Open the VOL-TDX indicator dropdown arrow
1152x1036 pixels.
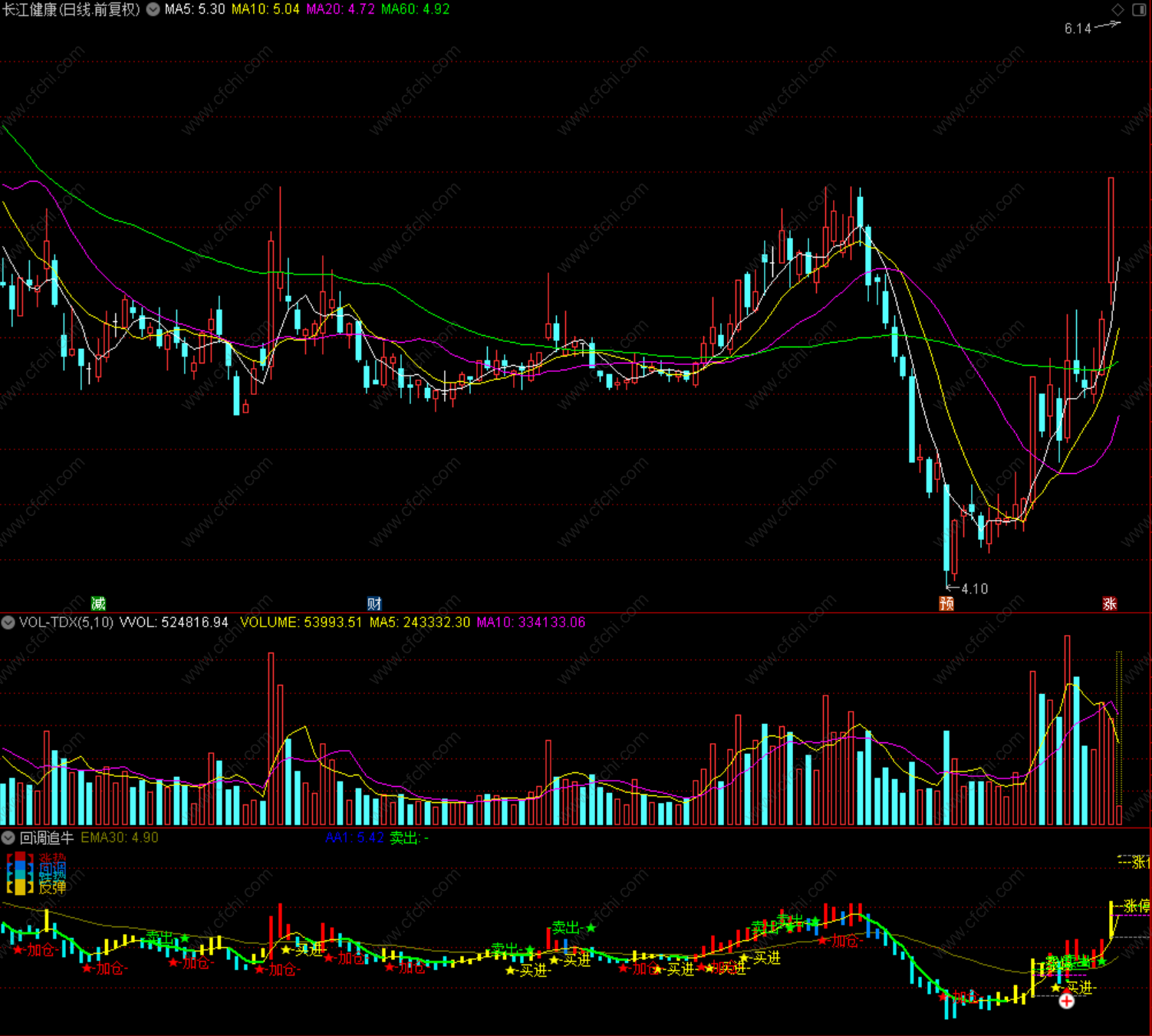(8, 622)
